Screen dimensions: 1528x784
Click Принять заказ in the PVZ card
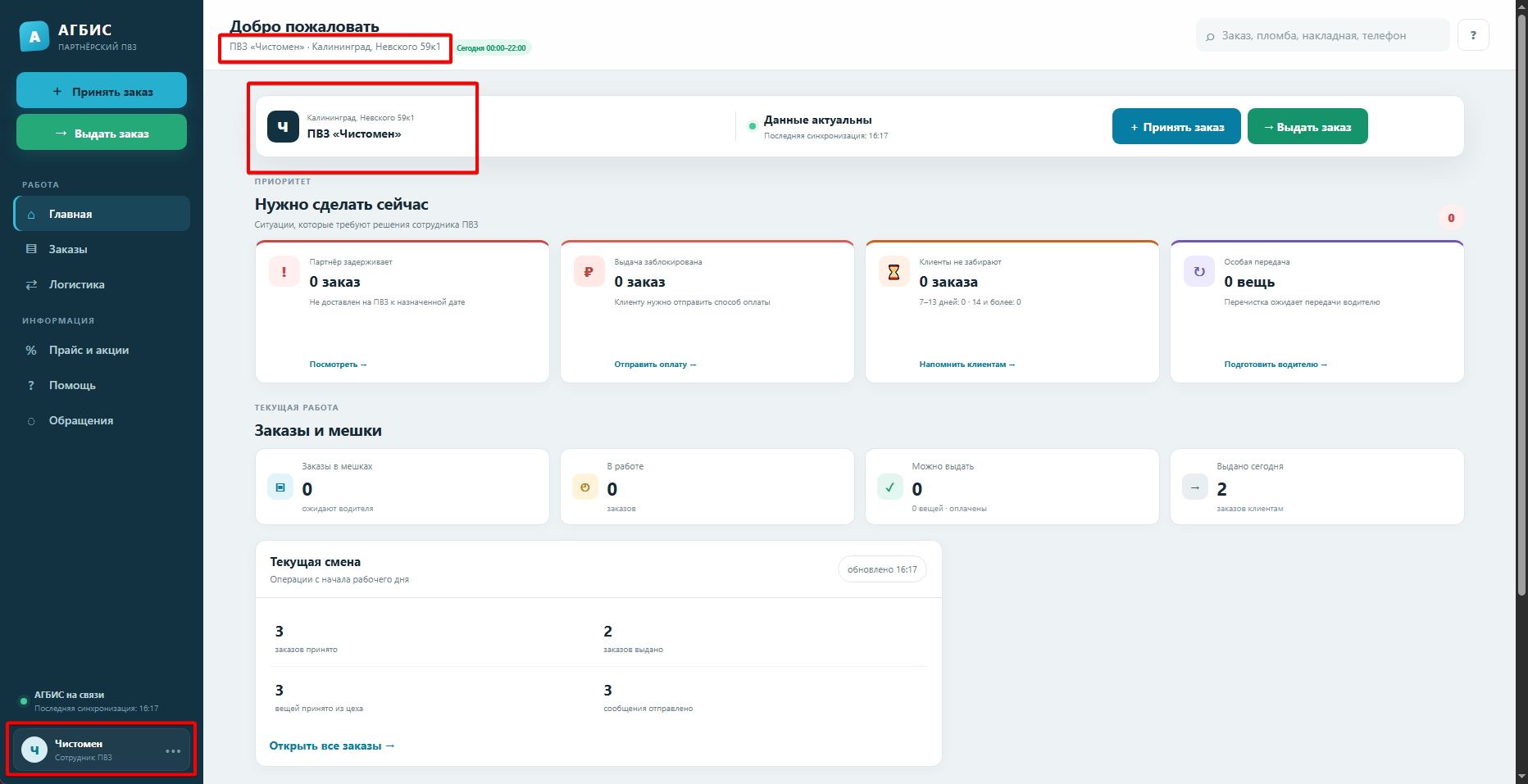(x=1176, y=127)
